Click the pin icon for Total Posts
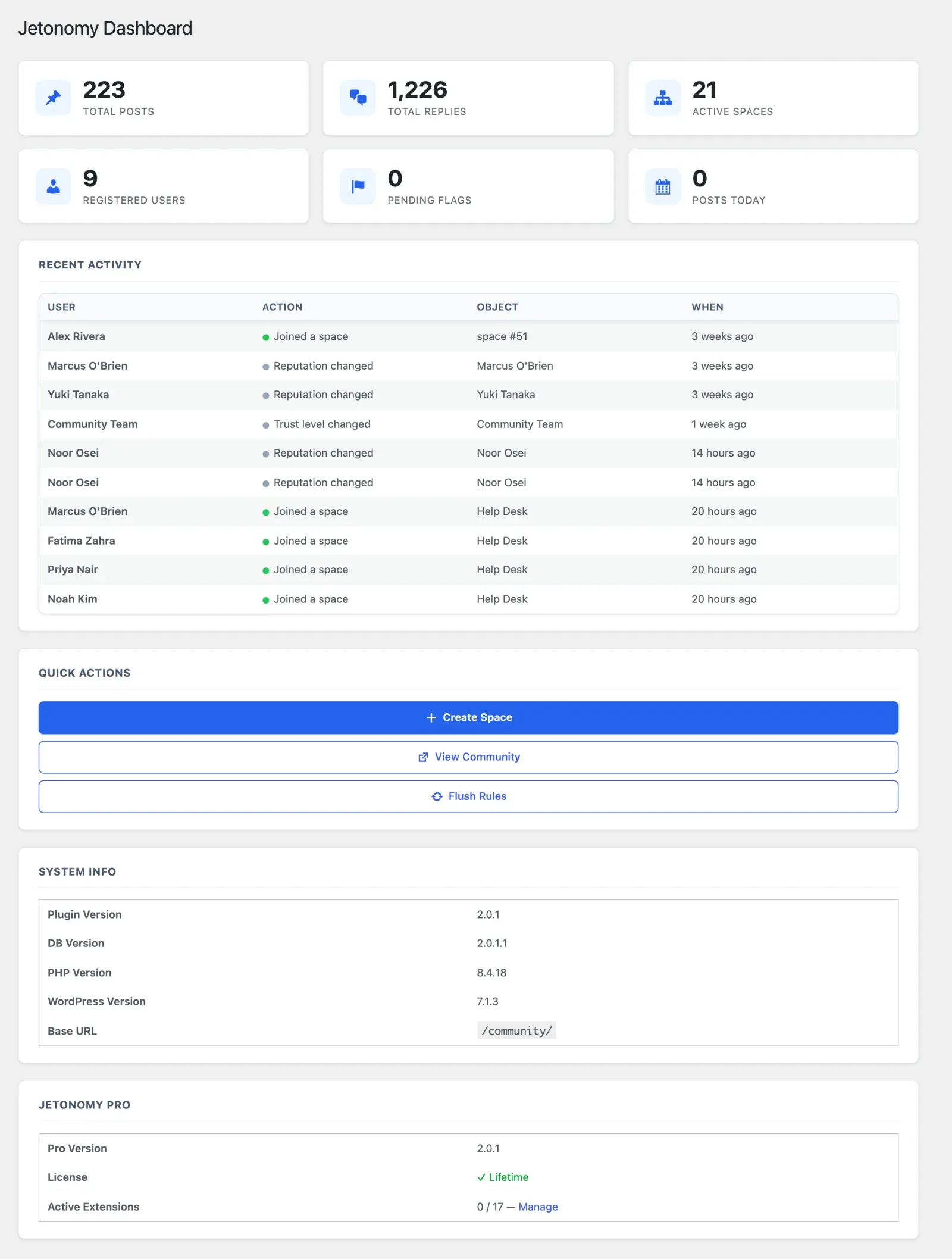Viewport: 952px width, 1259px height. coord(54,98)
